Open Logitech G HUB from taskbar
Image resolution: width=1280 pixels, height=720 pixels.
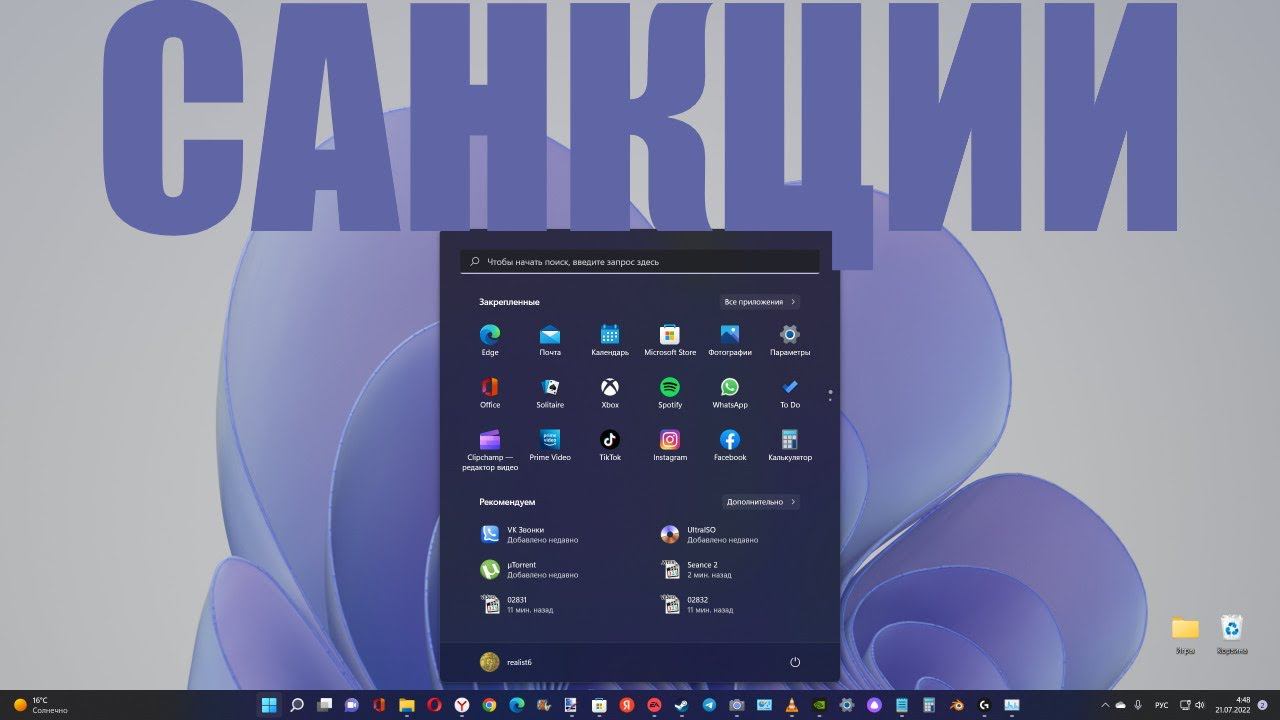click(984, 705)
